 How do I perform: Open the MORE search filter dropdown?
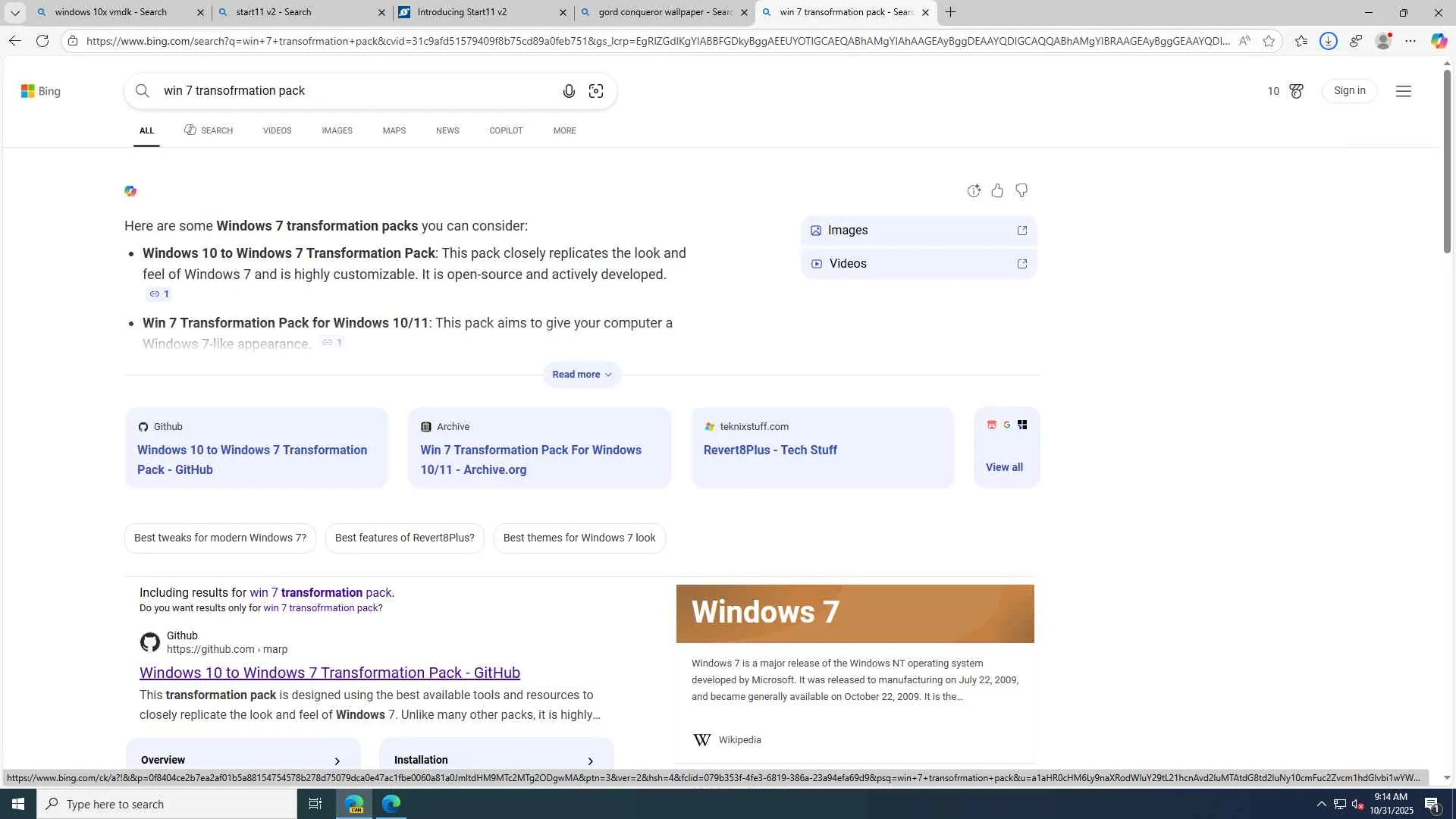coord(564,130)
